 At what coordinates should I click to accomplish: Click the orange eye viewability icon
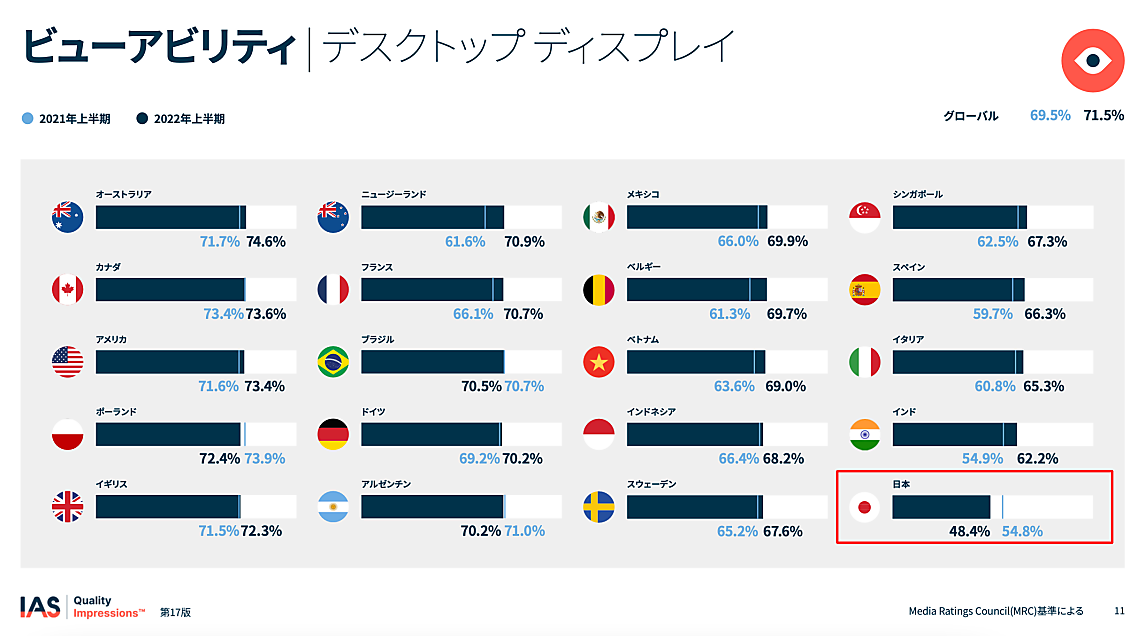1093,61
